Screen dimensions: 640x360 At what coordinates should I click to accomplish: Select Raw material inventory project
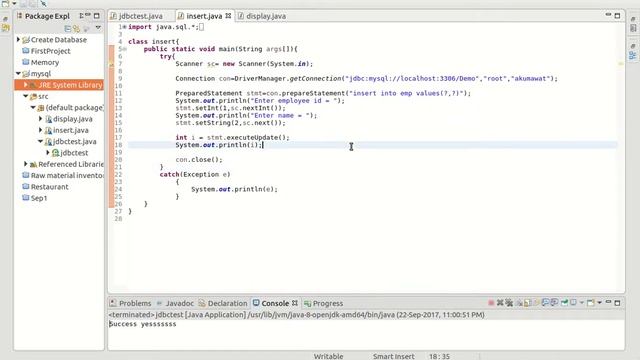(x=67, y=176)
